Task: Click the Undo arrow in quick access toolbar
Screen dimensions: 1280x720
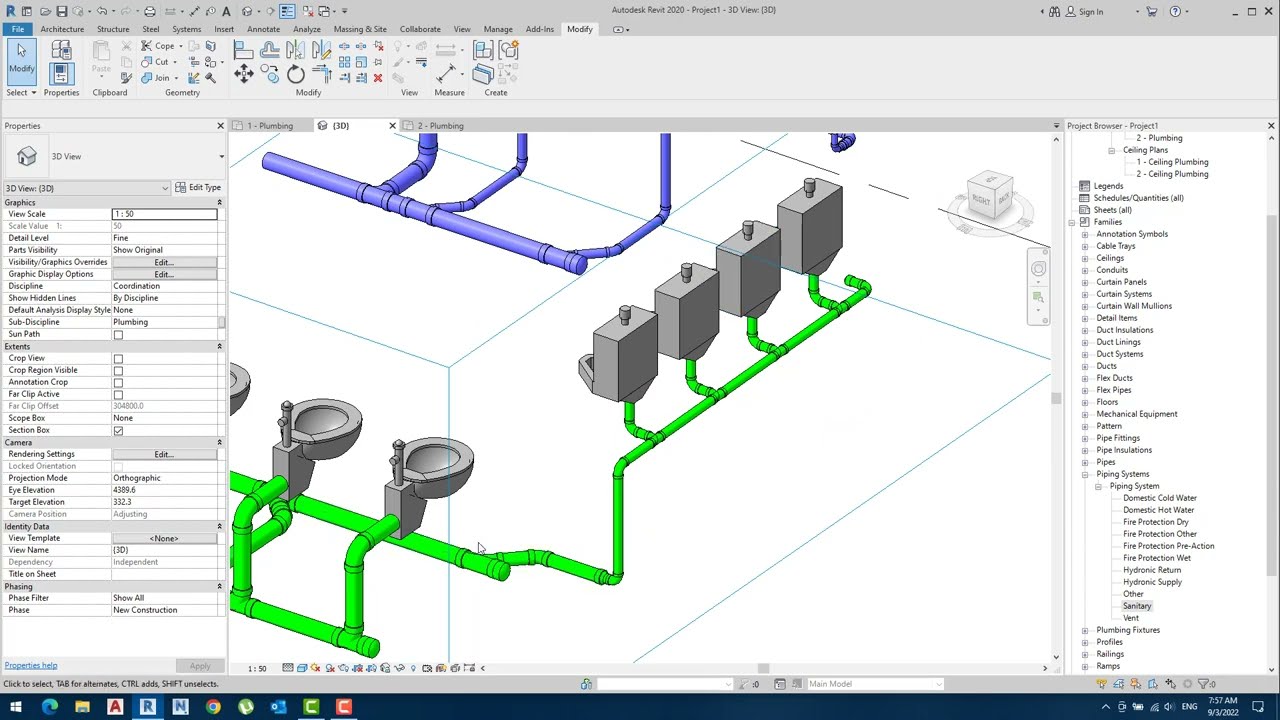Action: coord(101,11)
